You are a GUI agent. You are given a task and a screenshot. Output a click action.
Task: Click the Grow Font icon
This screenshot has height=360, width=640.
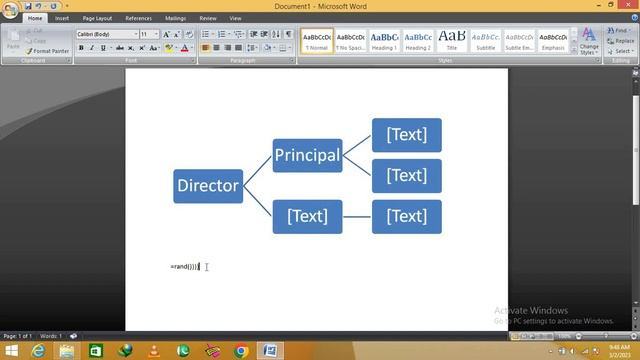[x=167, y=35]
